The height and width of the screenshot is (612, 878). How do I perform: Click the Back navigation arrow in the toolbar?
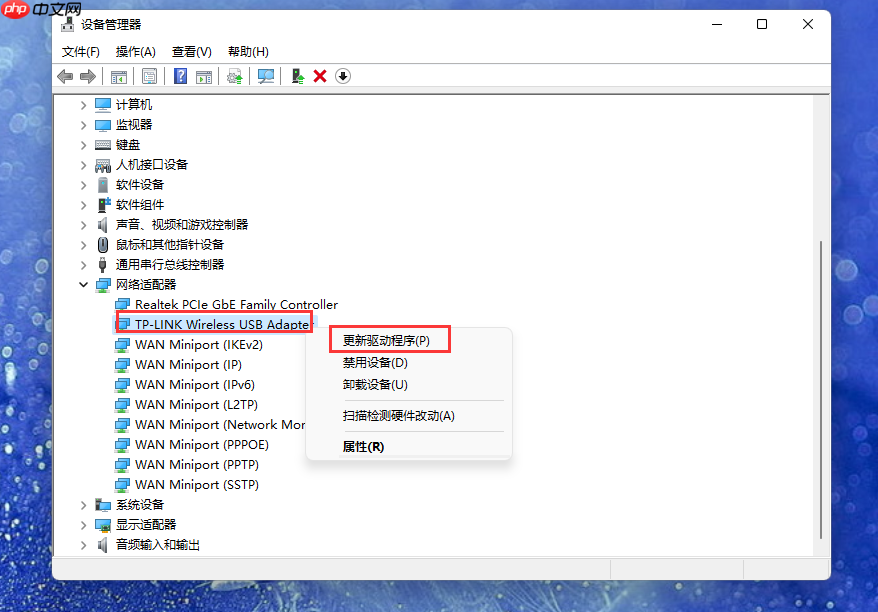point(64,75)
